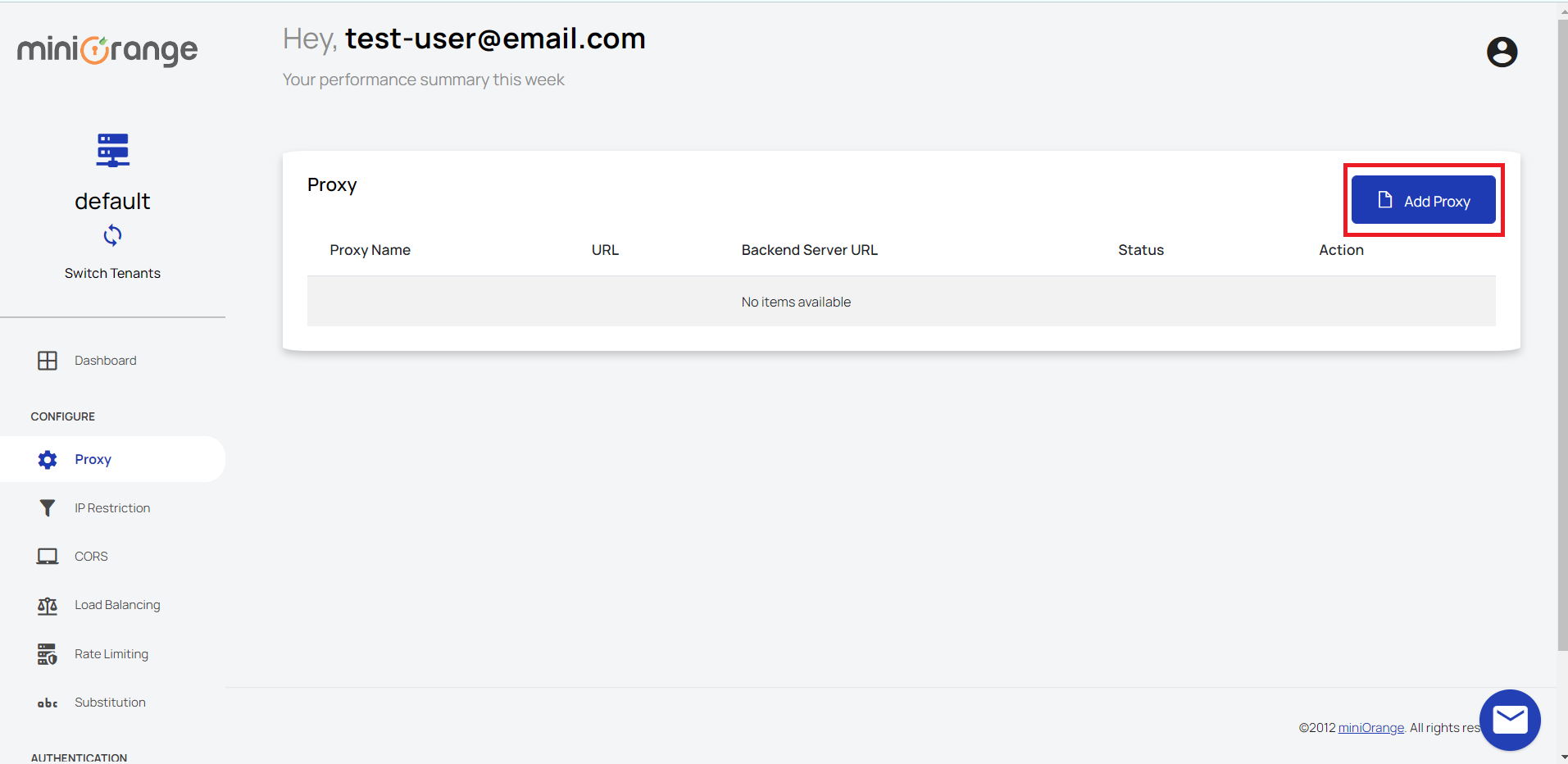Click the page vertical scrollbar
The image size is (1568, 764).
1562,334
